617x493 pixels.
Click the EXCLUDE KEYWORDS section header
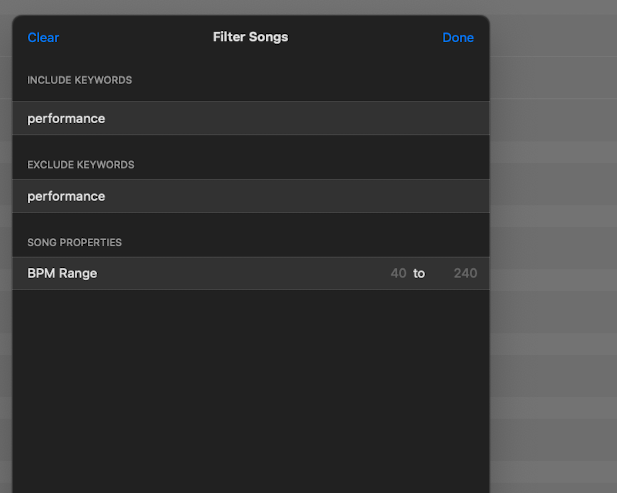pos(81,164)
